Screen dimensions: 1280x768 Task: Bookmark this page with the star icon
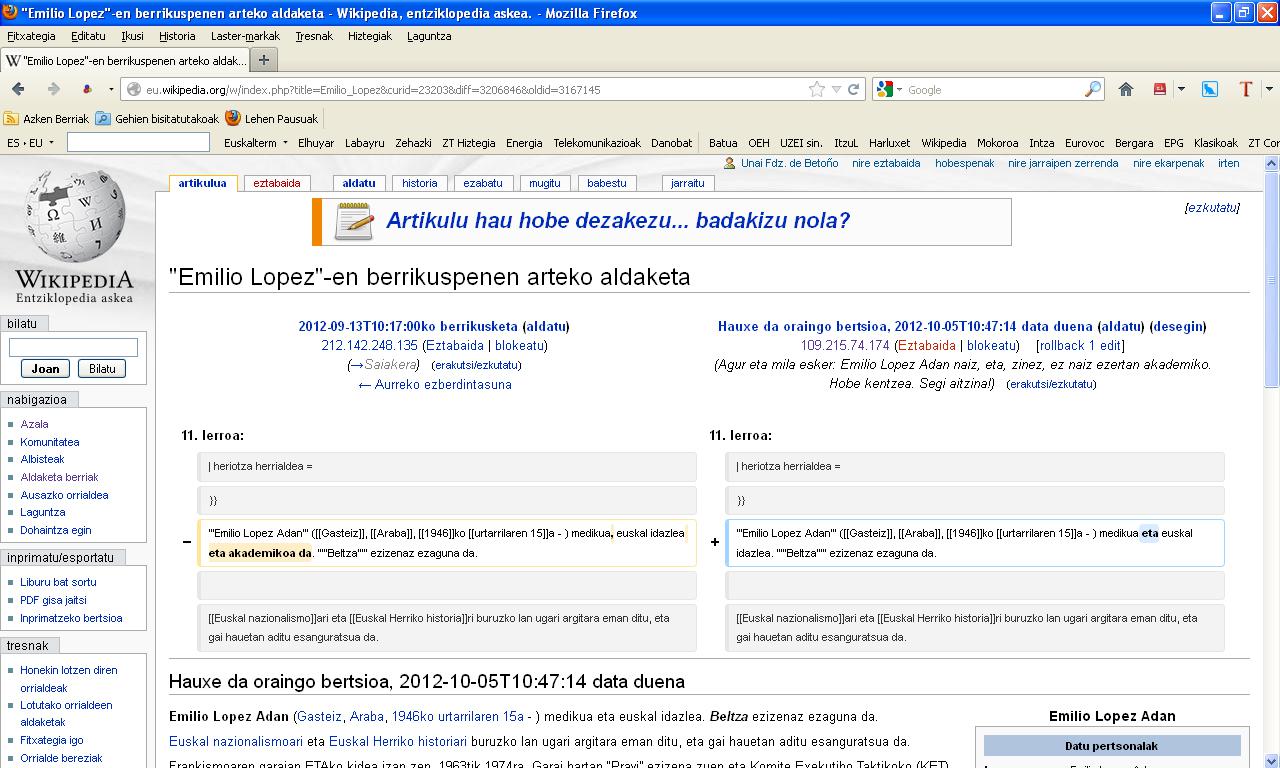pyautogui.click(x=817, y=89)
